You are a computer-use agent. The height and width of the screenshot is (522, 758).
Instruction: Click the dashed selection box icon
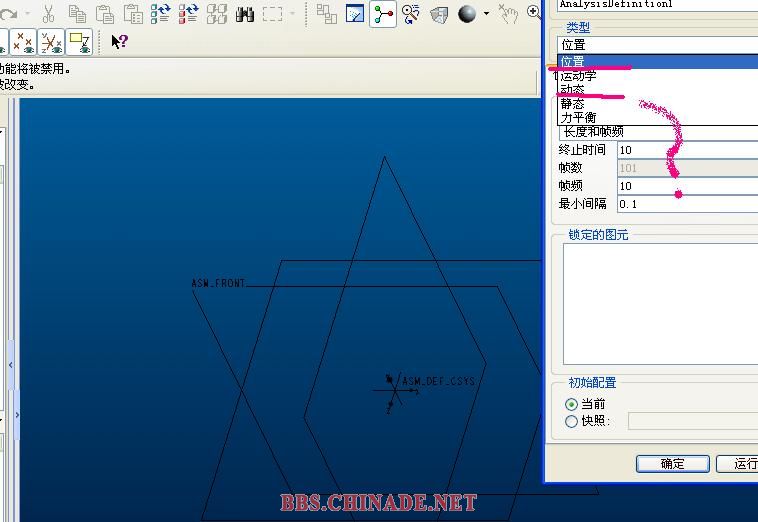coord(272,14)
